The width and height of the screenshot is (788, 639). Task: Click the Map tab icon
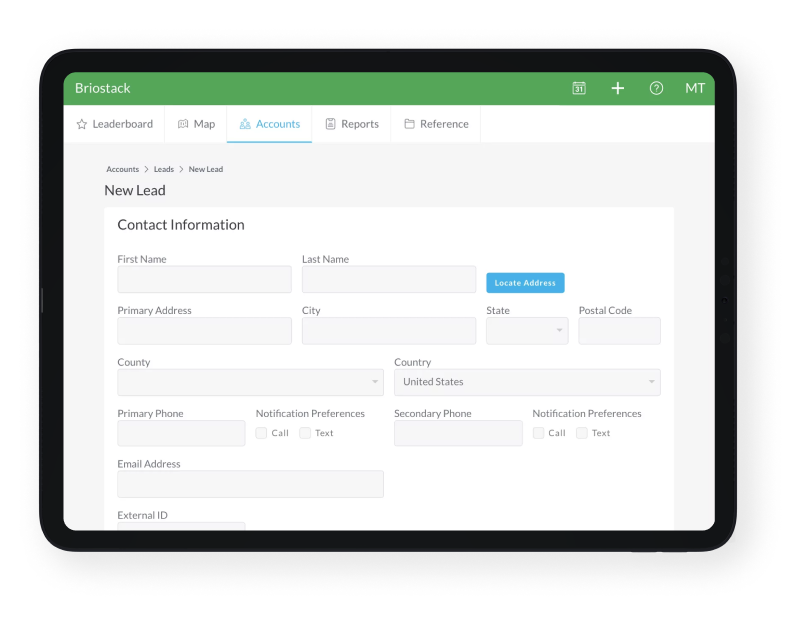point(183,124)
